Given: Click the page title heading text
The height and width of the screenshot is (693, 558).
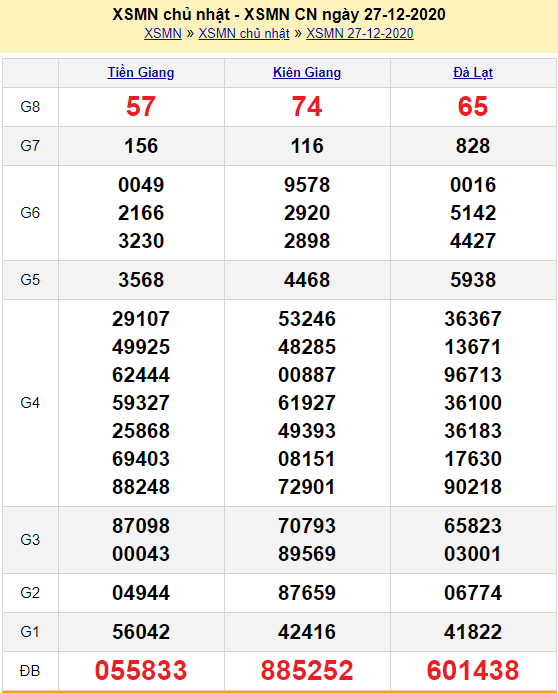Looking at the screenshot, I should click(279, 15).
